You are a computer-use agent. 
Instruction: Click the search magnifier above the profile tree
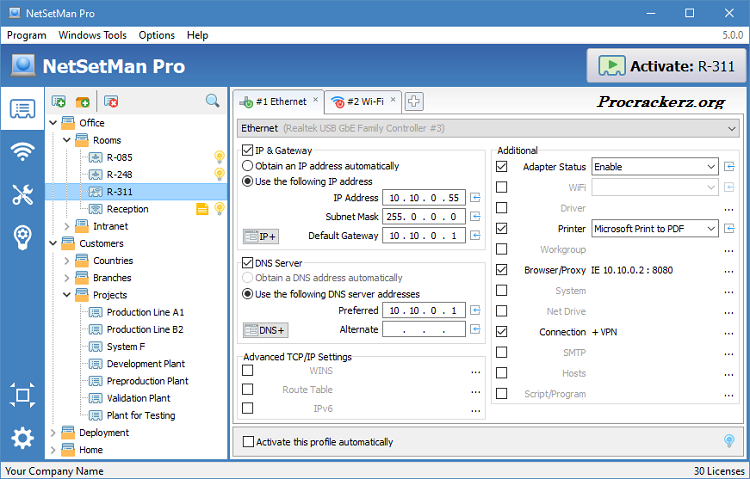pos(212,101)
